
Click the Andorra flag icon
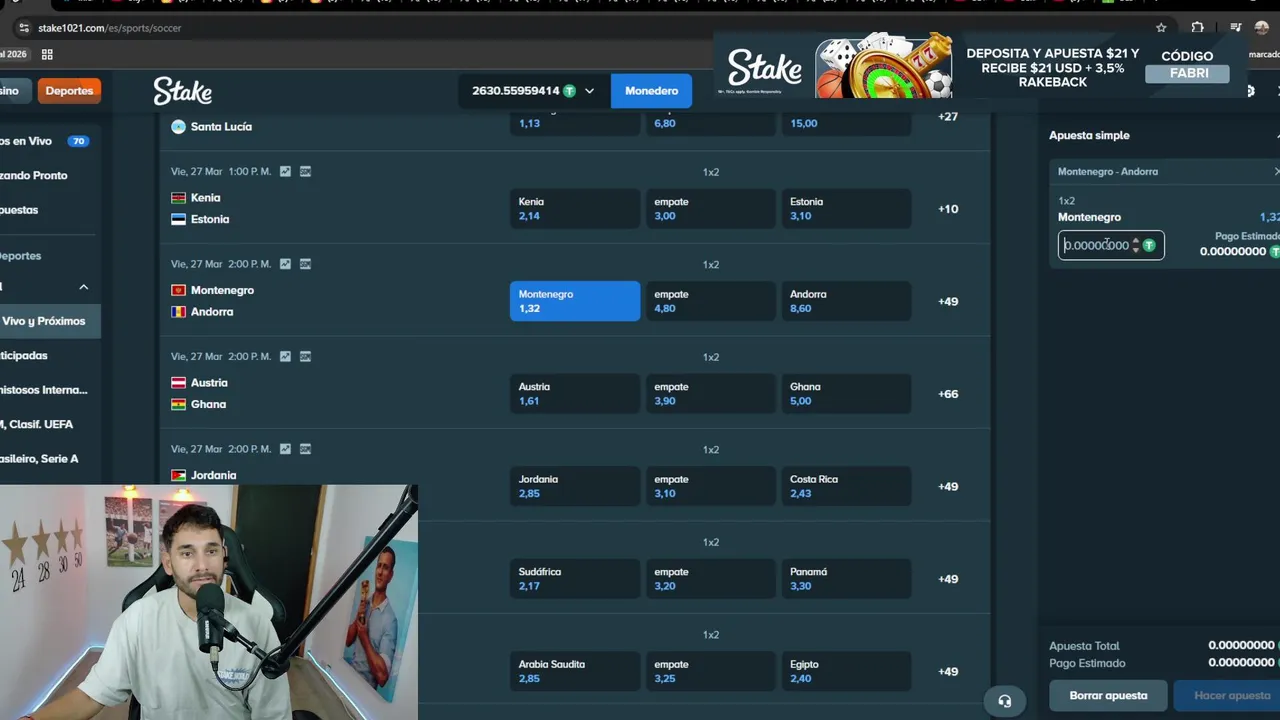(x=178, y=312)
